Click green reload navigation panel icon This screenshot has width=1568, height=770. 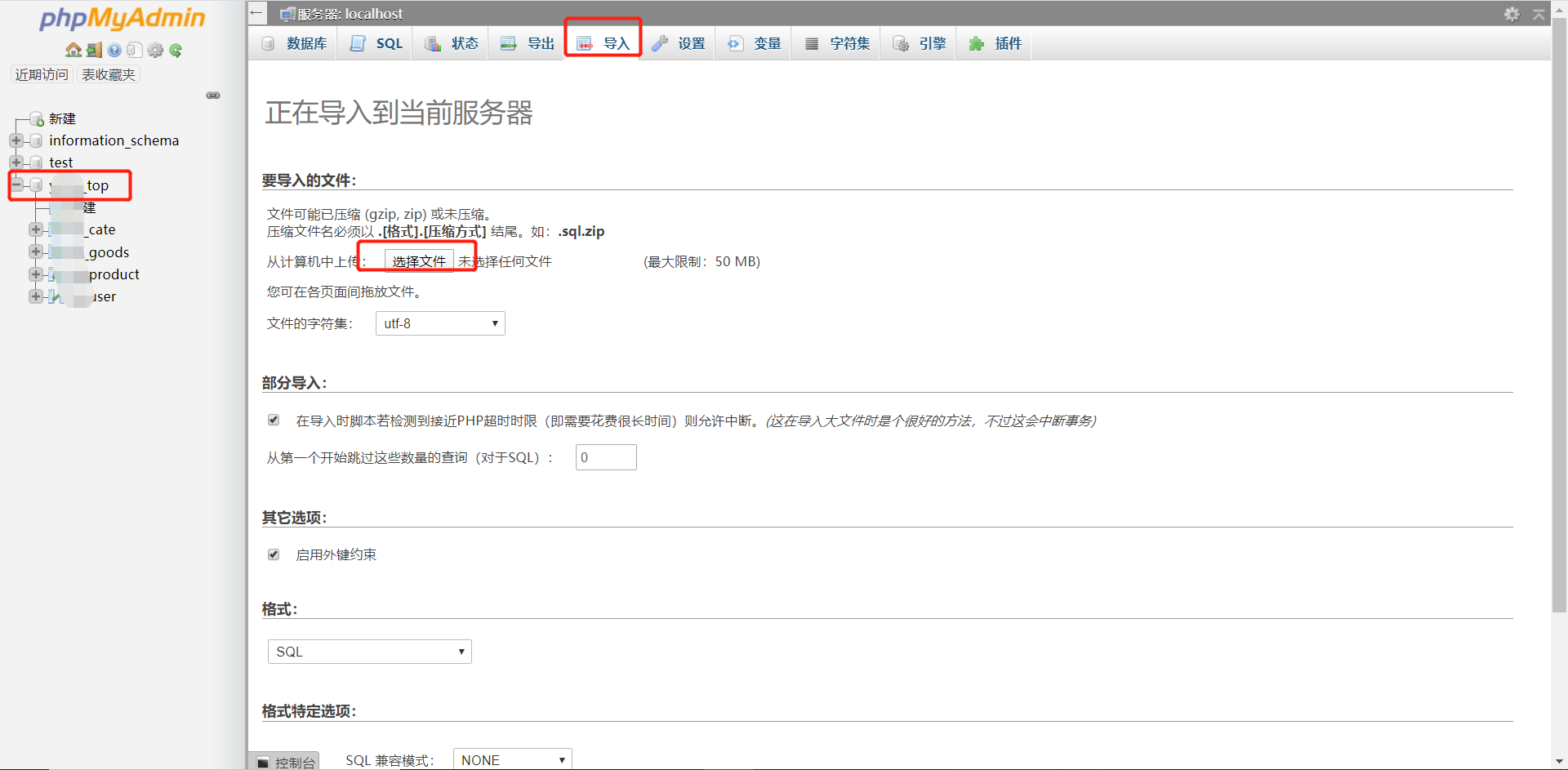pyautogui.click(x=176, y=50)
